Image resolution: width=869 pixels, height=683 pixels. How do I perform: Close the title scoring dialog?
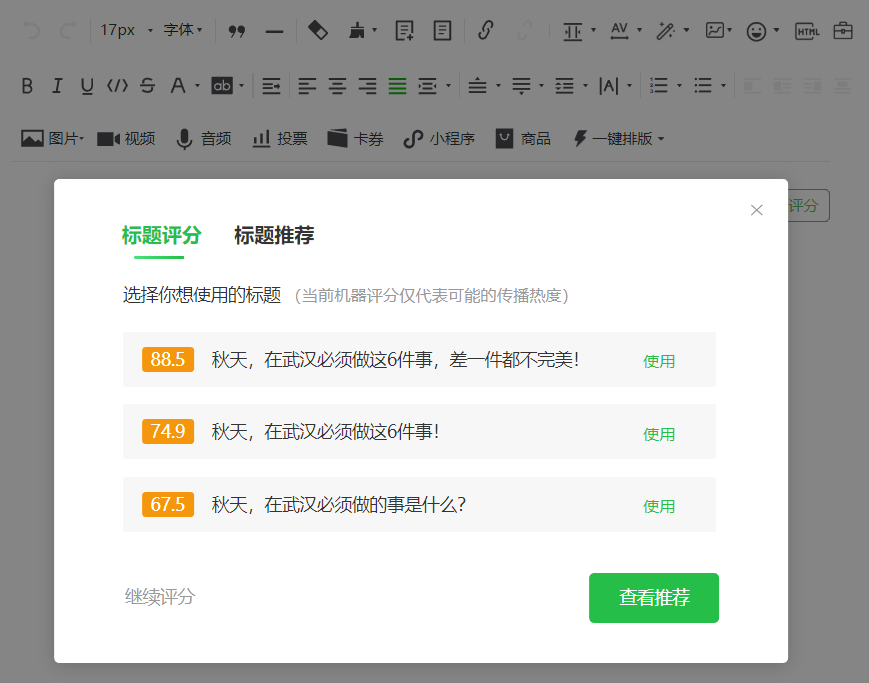756,210
